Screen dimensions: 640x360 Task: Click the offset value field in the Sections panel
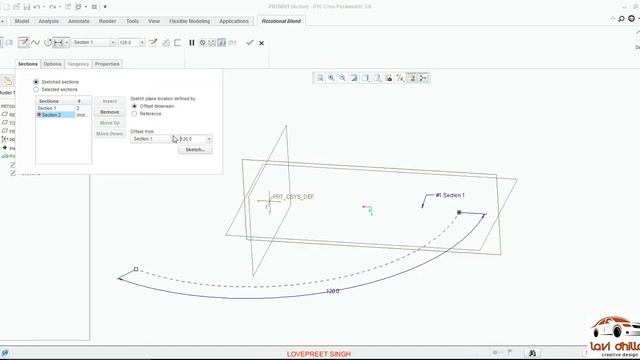point(193,139)
